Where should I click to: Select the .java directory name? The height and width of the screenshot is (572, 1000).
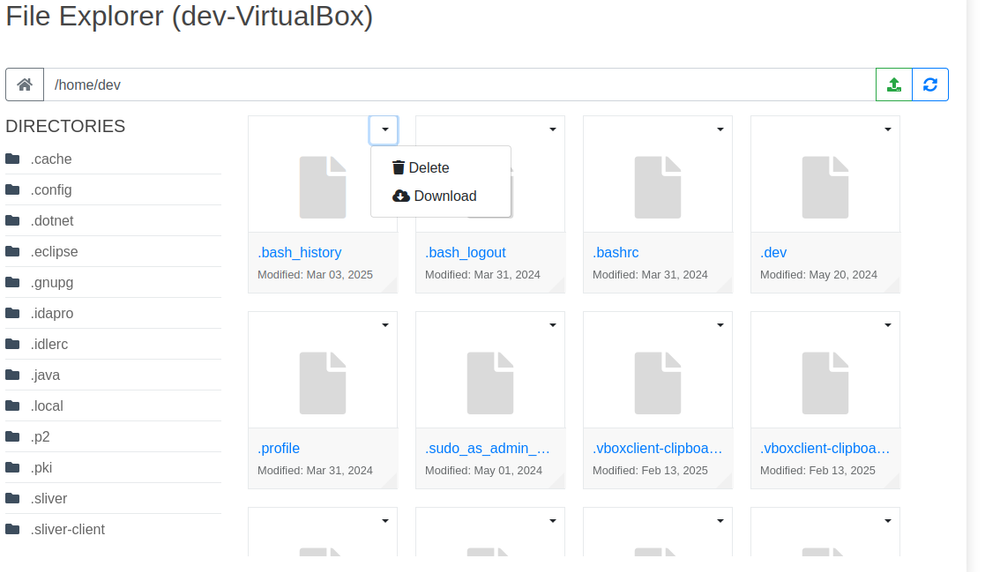(45, 375)
